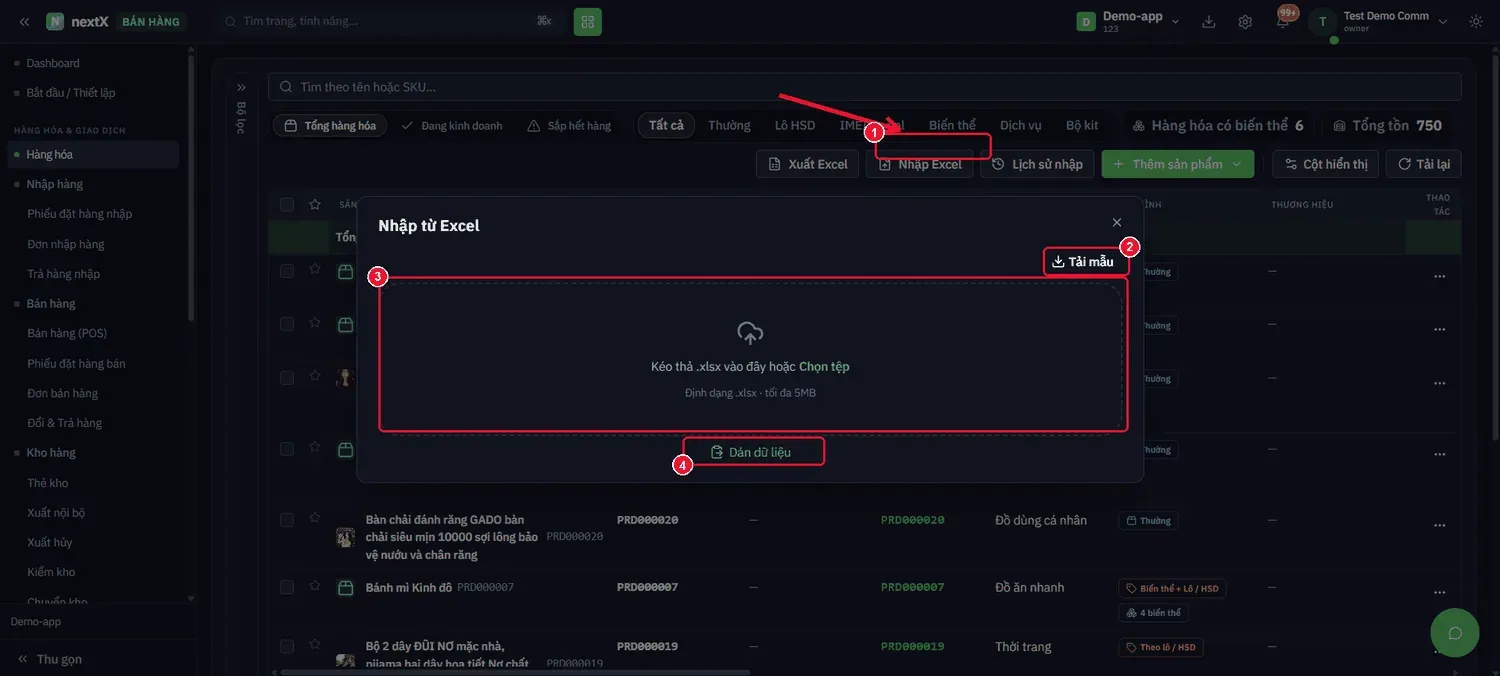
Task: Favorite the Bánh mì Kinh đô product star
Action: coord(315,587)
